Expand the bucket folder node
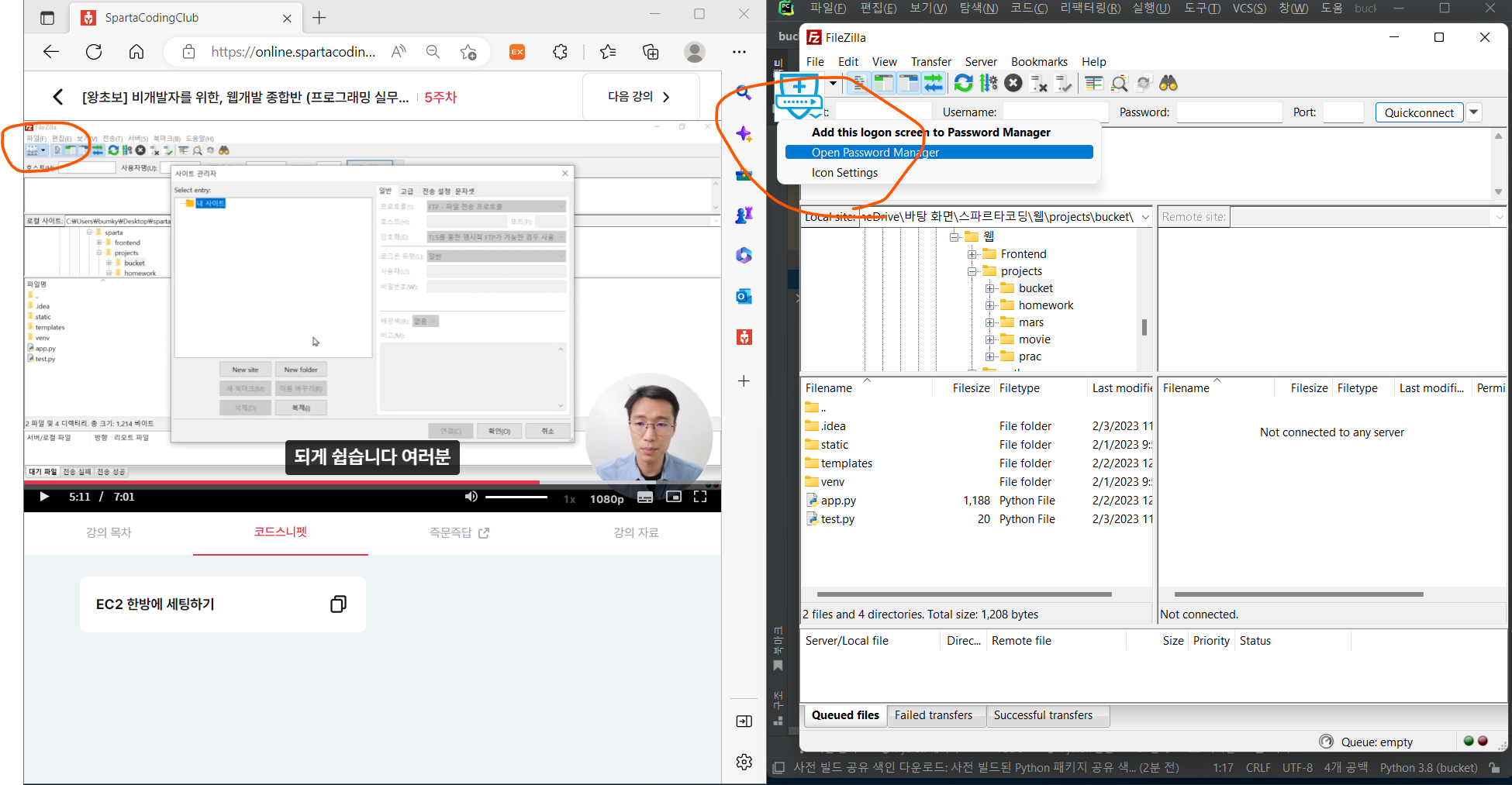1512x785 pixels. click(989, 288)
